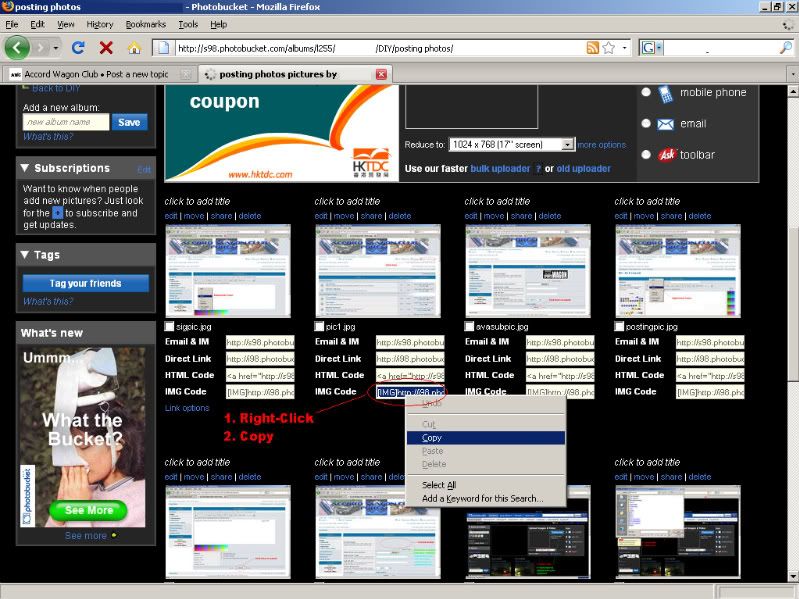799x599 pixels.
Task: Check the sigpic.jpg checkbox
Action: click(x=169, y=326)
